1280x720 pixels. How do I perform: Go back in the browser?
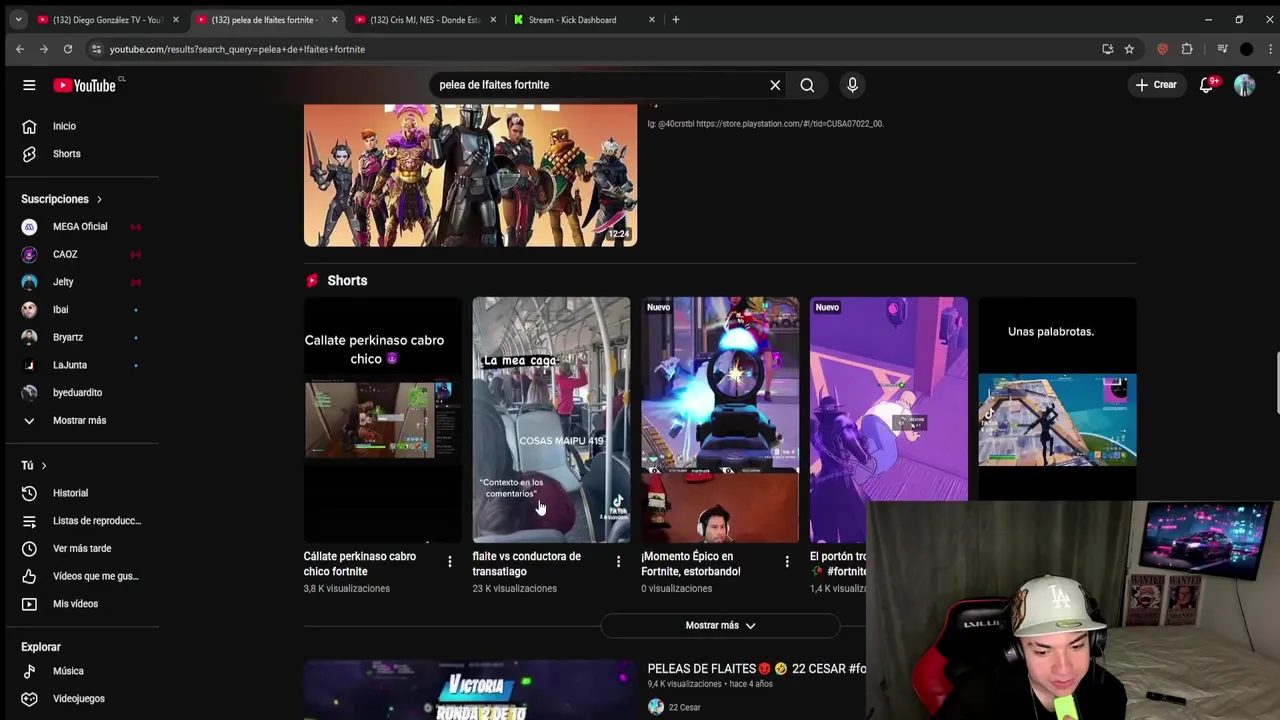[20, 49]
